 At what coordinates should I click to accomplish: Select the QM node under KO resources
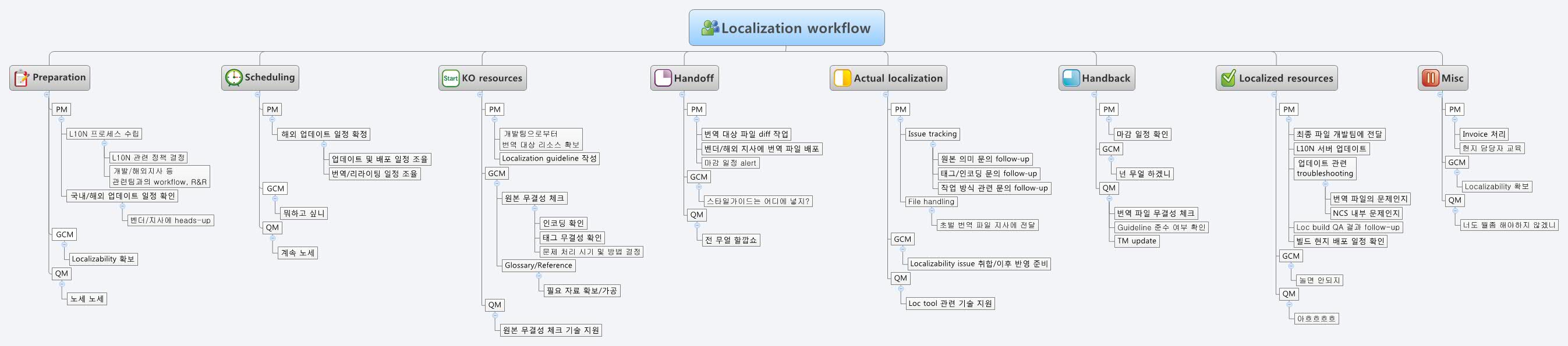(x=495, y=305)
